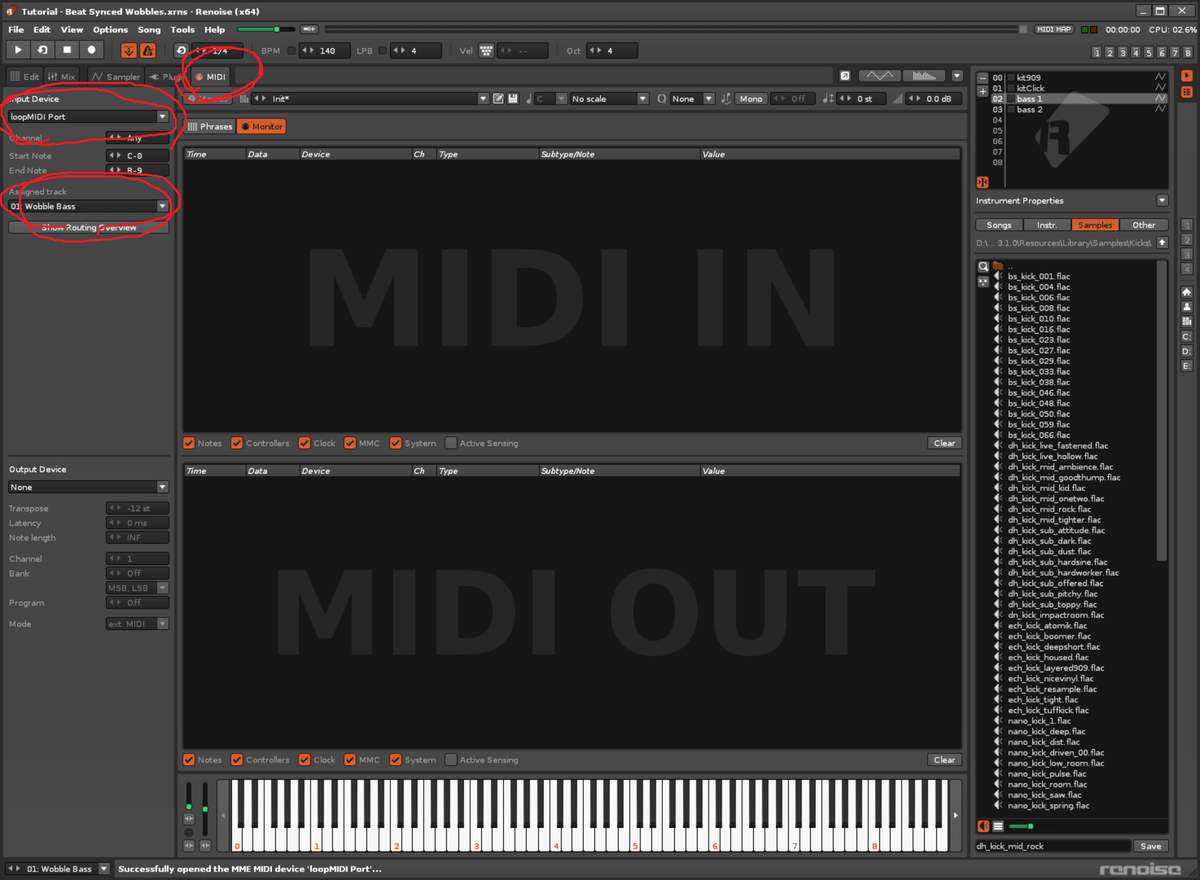Click the plus button in instrument list
The height and width of the screenshot is (880, 1200).
pyautogui.click(x=983, y=91)
